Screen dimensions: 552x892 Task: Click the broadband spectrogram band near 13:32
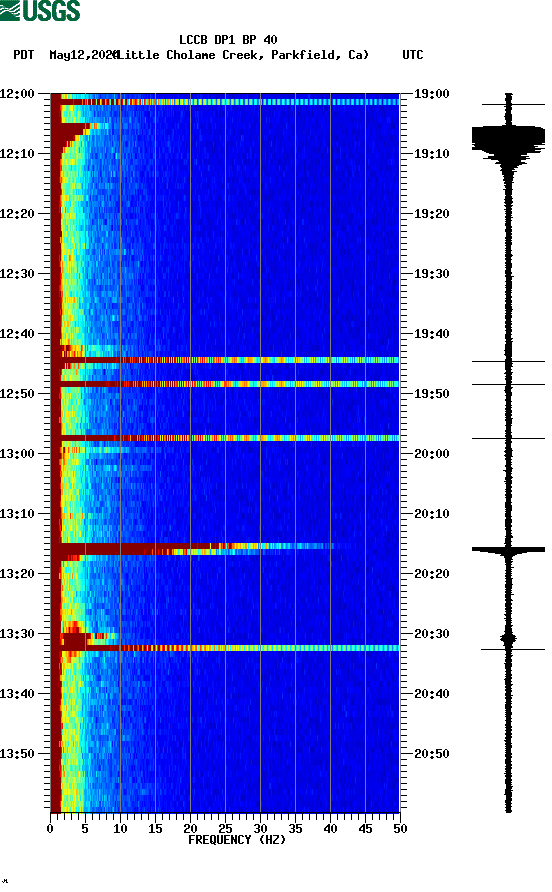(x=225, y=648)
